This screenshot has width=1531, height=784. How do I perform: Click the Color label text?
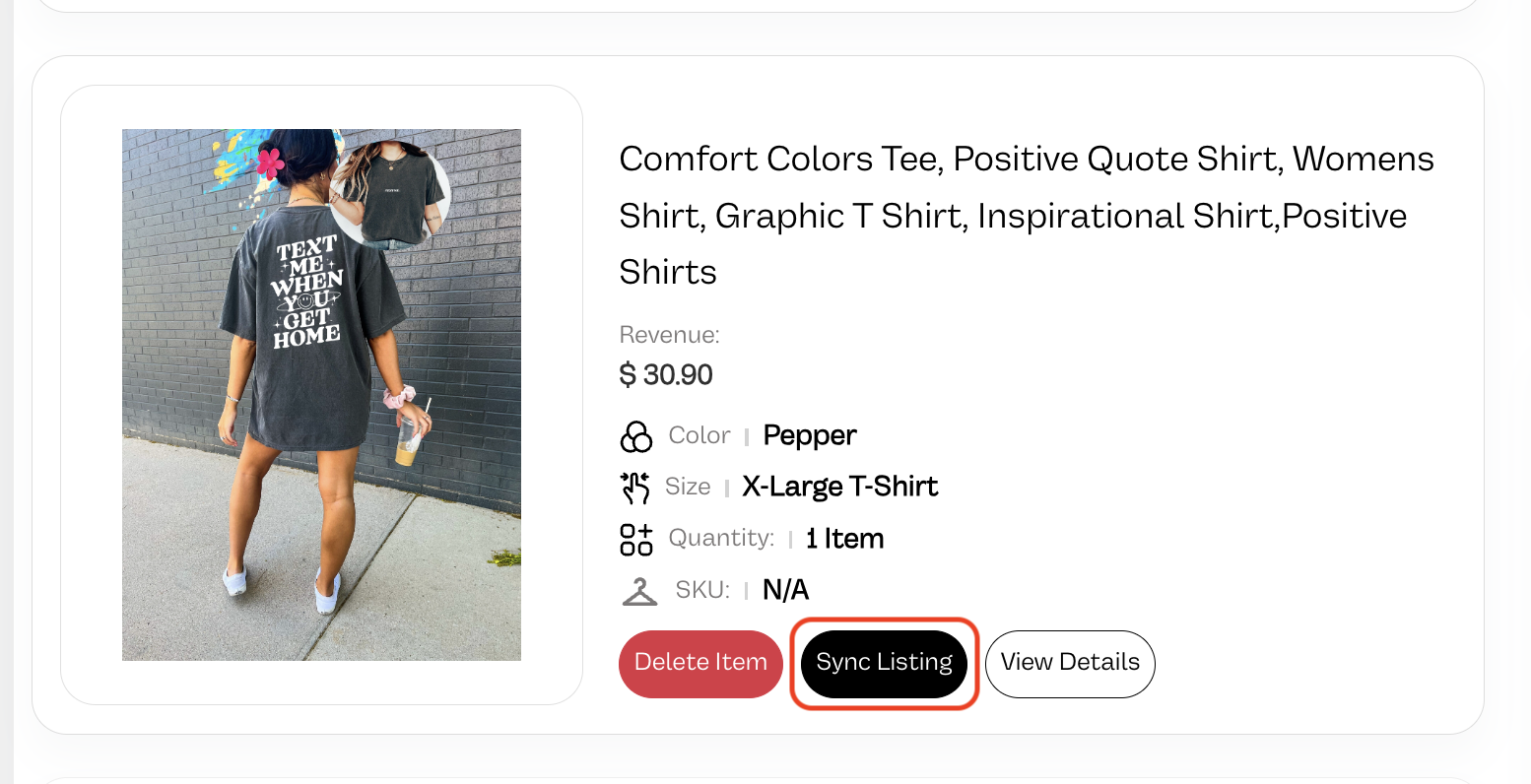[699, 435]
